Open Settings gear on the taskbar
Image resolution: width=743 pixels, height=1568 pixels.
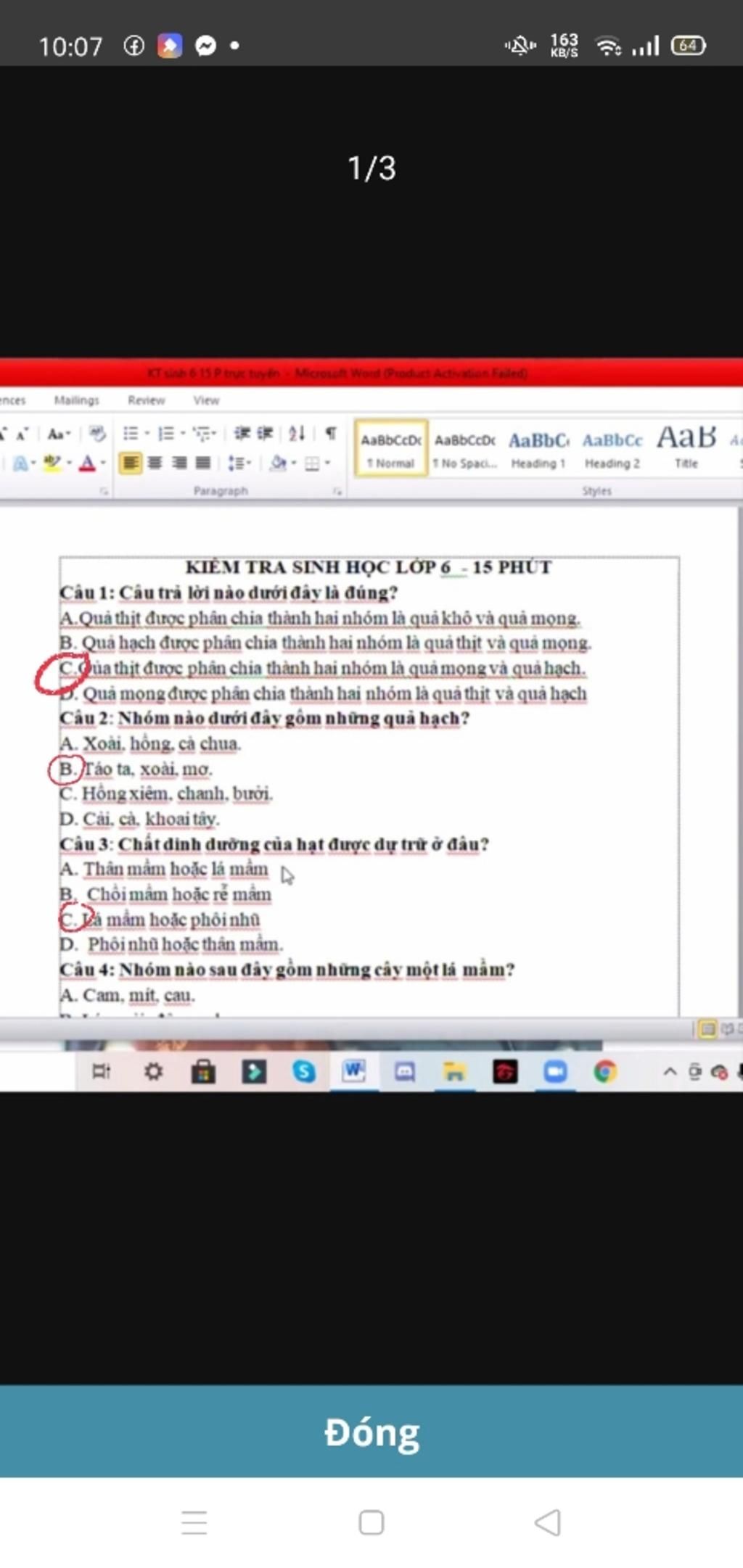(153, 1071)
